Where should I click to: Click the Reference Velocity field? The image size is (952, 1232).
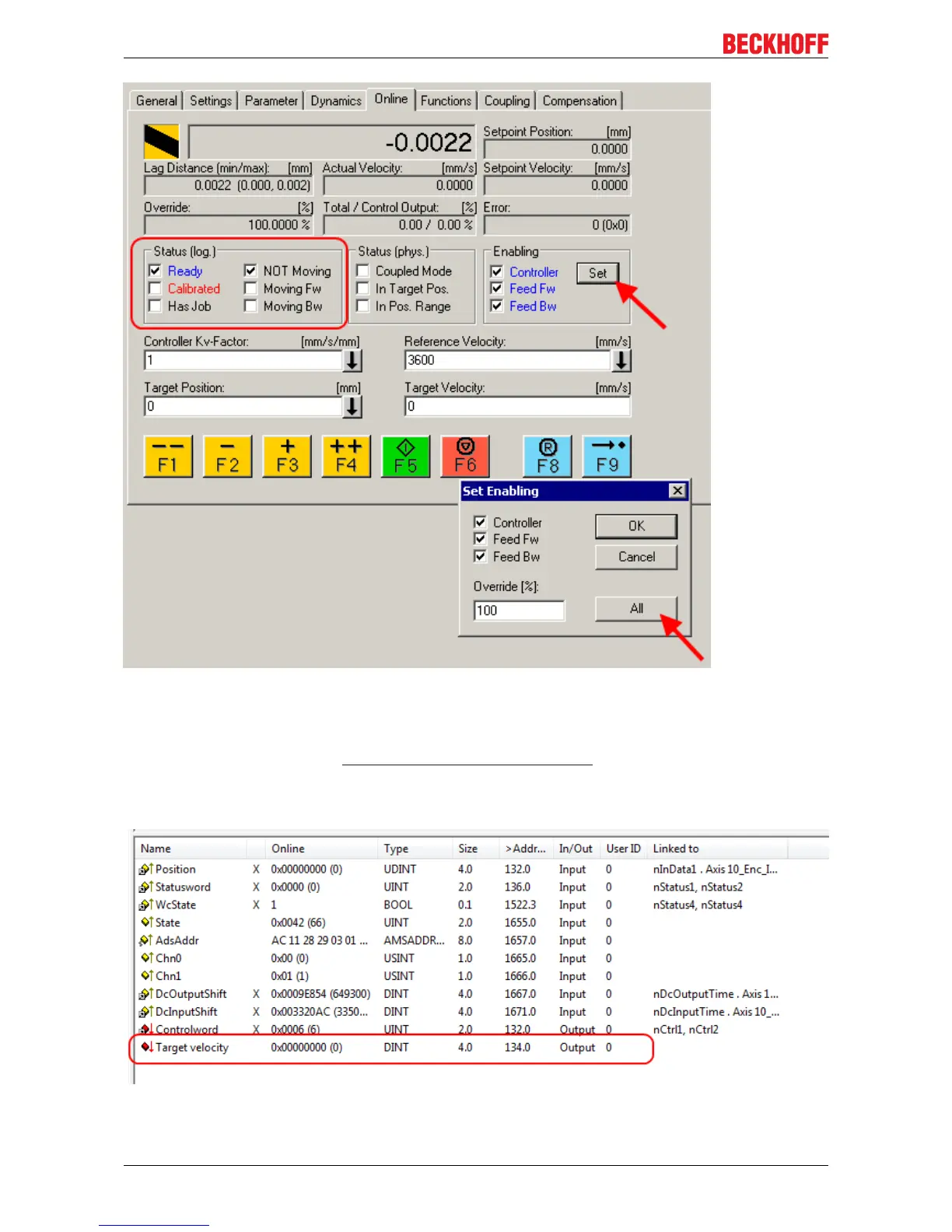point(508,360)
